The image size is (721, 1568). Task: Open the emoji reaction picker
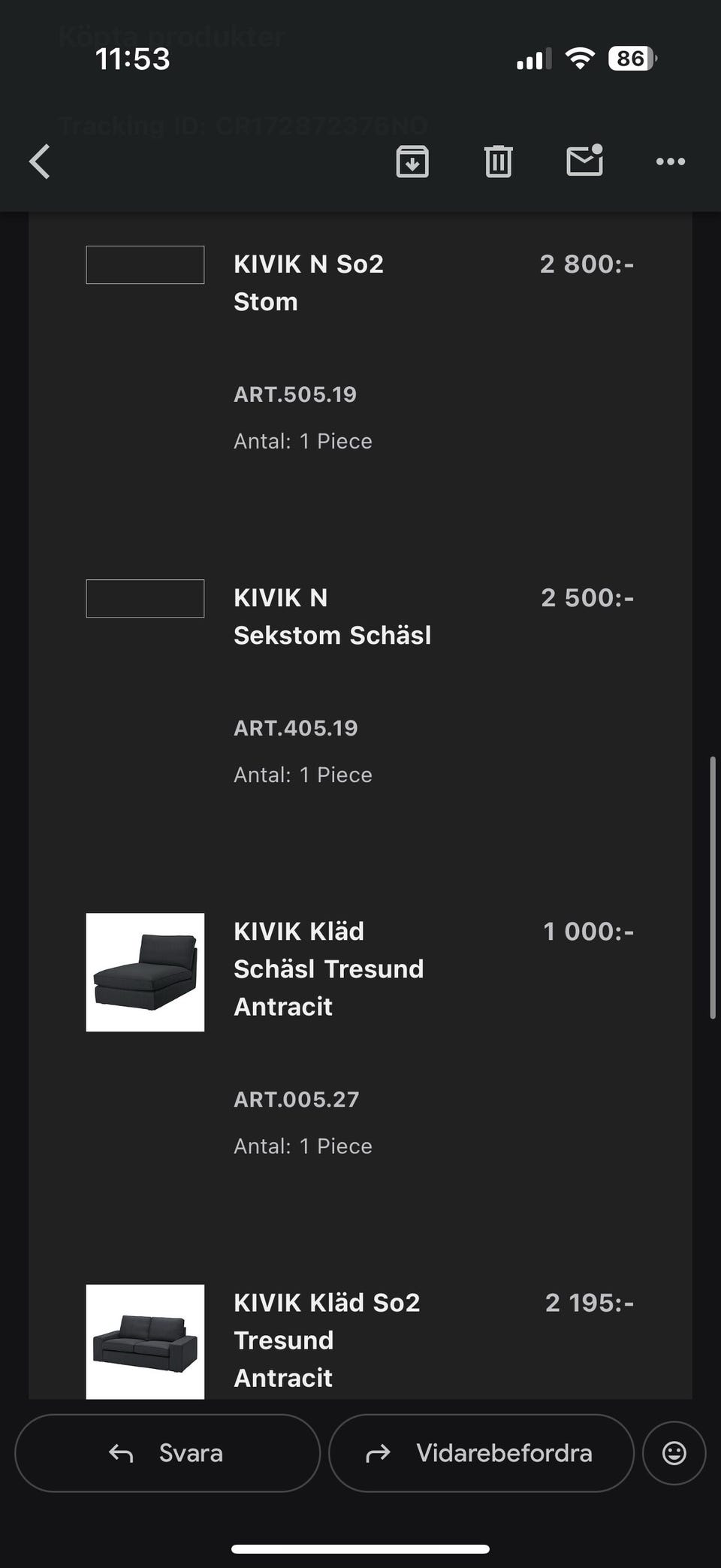click(x=674, y=1453)
